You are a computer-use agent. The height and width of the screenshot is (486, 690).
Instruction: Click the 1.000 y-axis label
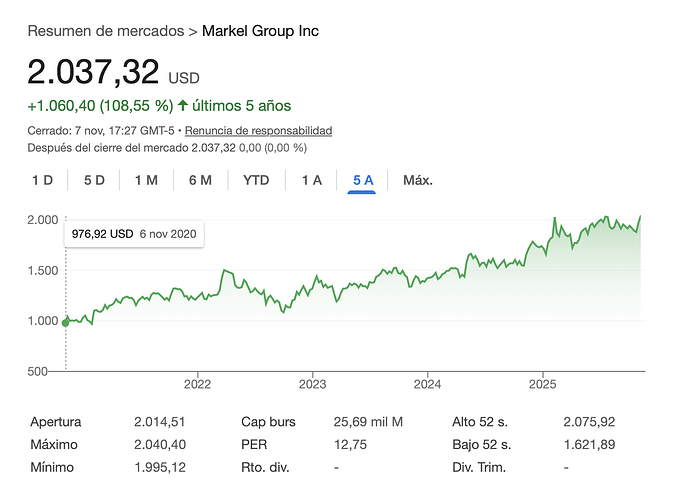[x=43, y=320]
